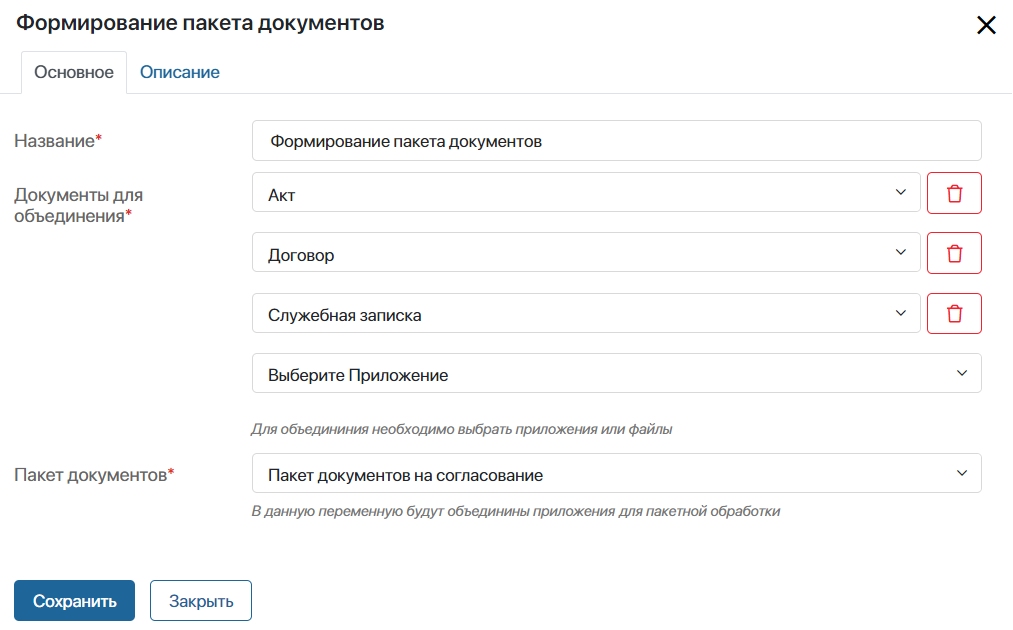
Task: Open the Договор dropdown chevron
Action: pyautogui.click(x=901, y=252)
